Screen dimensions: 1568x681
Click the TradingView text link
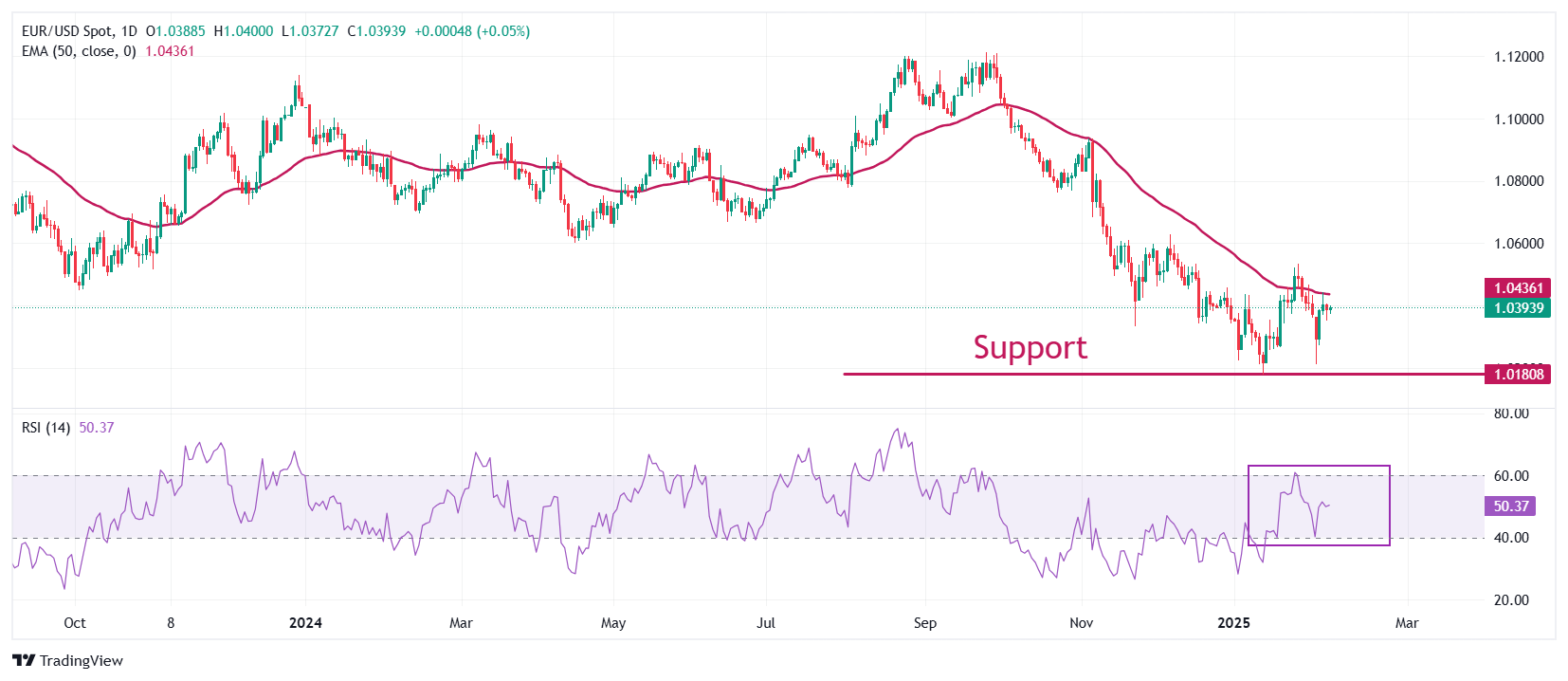(x=82, y=661)
